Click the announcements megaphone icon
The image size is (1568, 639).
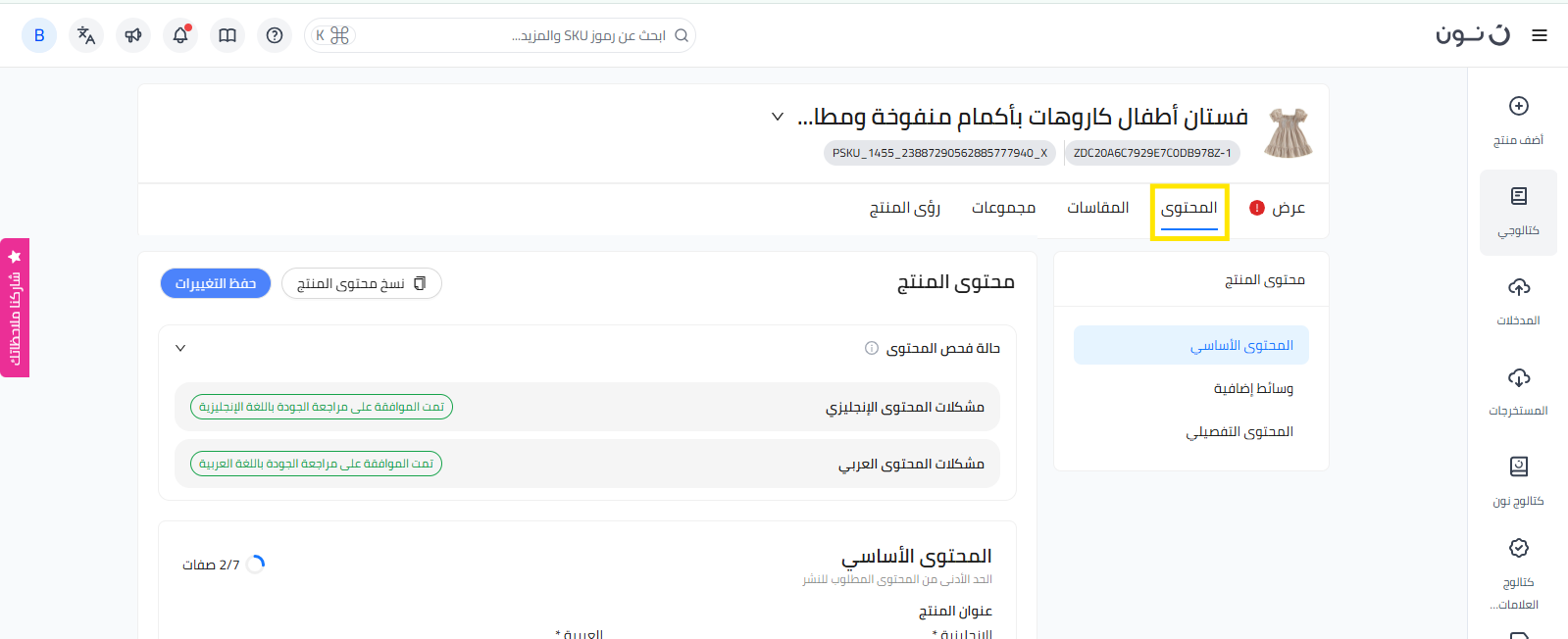point(133,35)
